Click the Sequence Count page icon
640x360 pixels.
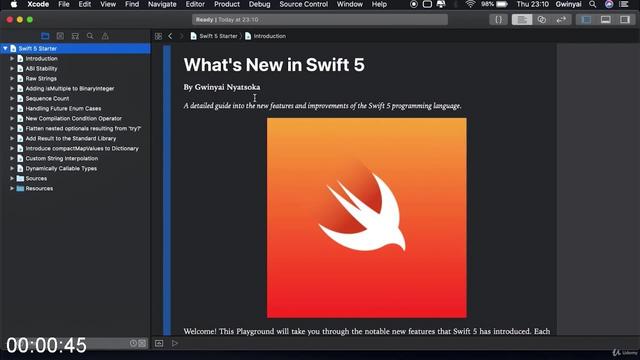[20, 98]
